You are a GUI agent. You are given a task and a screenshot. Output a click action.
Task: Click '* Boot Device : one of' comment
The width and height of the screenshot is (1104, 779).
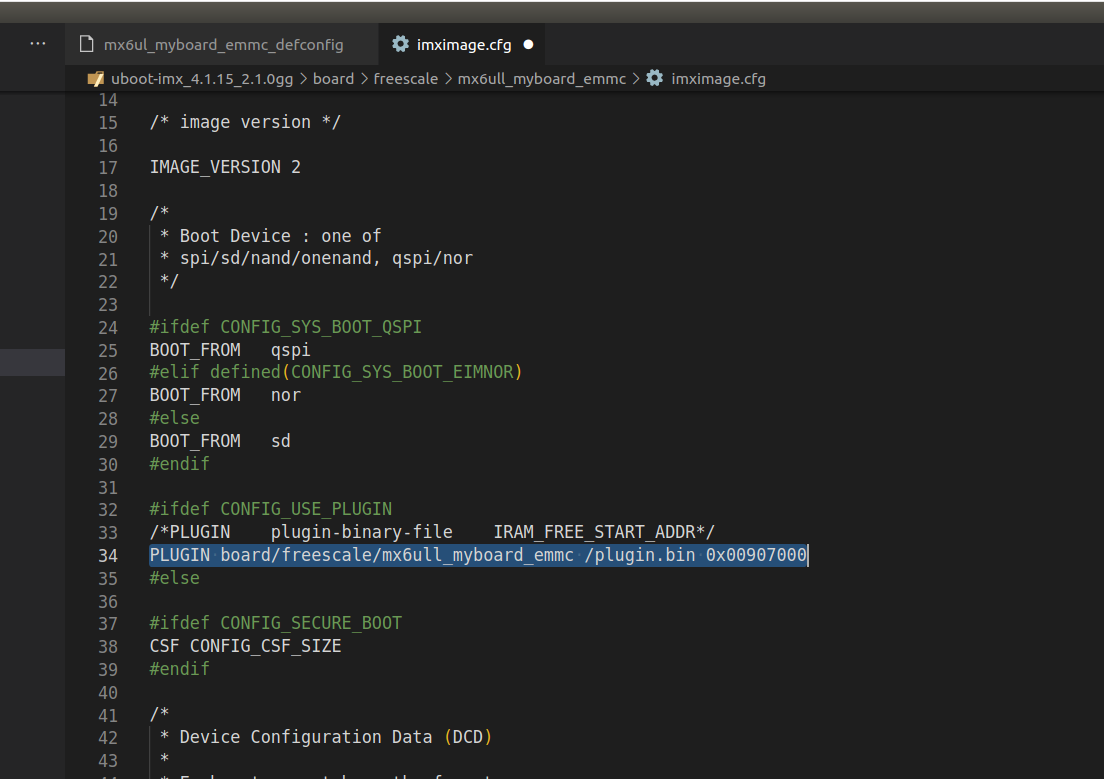tap(270, 235)
